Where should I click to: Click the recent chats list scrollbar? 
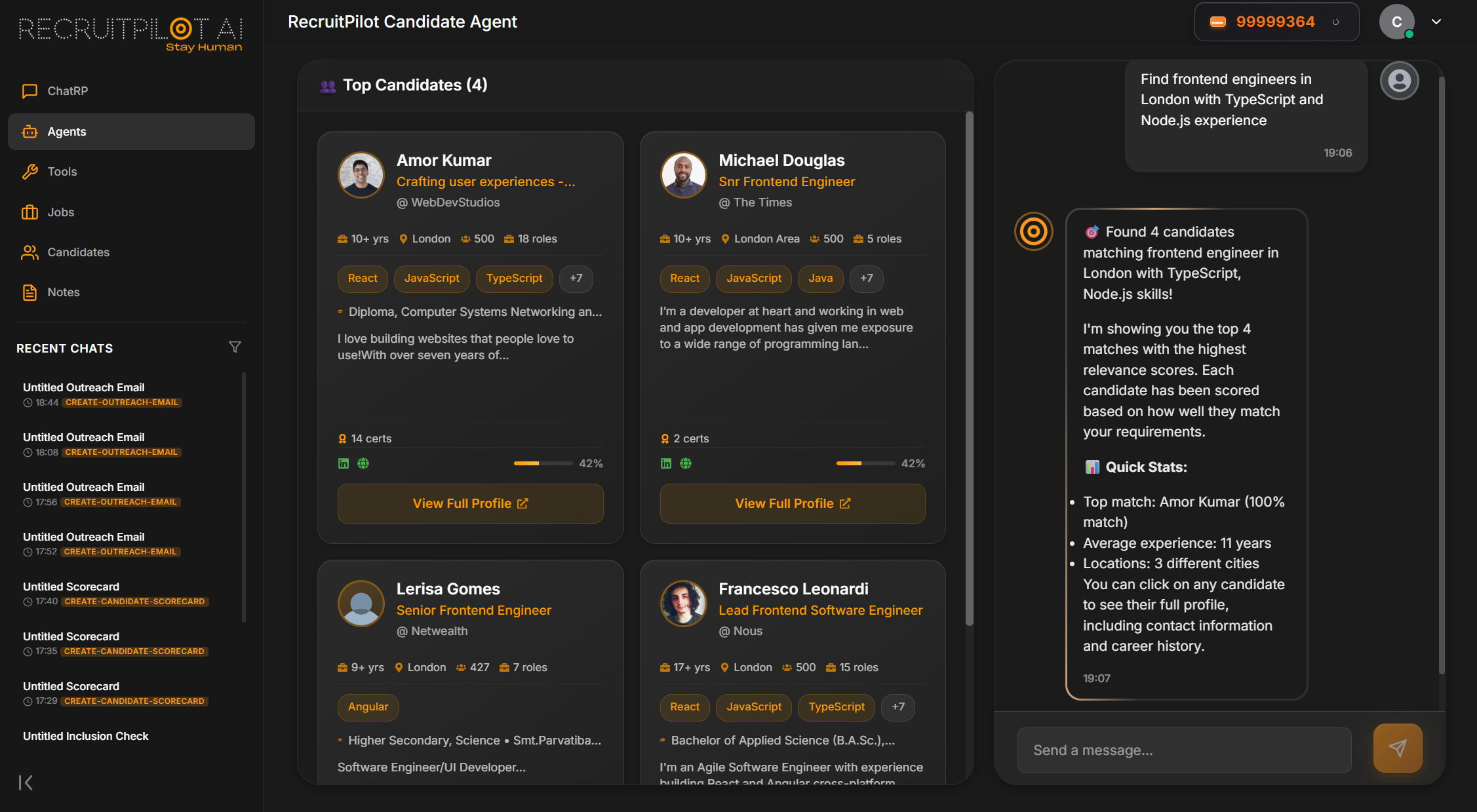(244, 497)
